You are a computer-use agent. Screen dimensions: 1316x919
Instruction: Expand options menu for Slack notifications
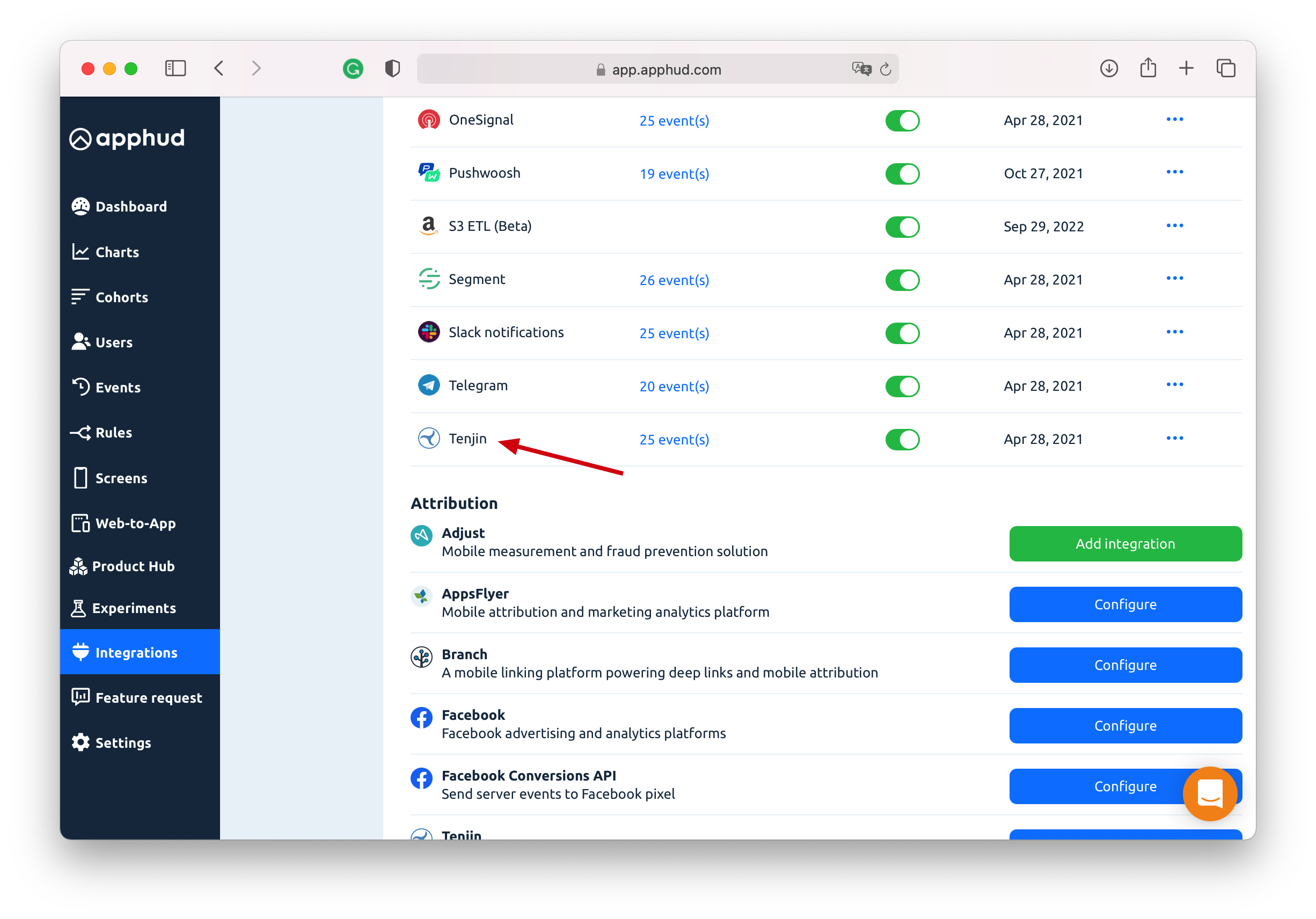point(1174,332)
